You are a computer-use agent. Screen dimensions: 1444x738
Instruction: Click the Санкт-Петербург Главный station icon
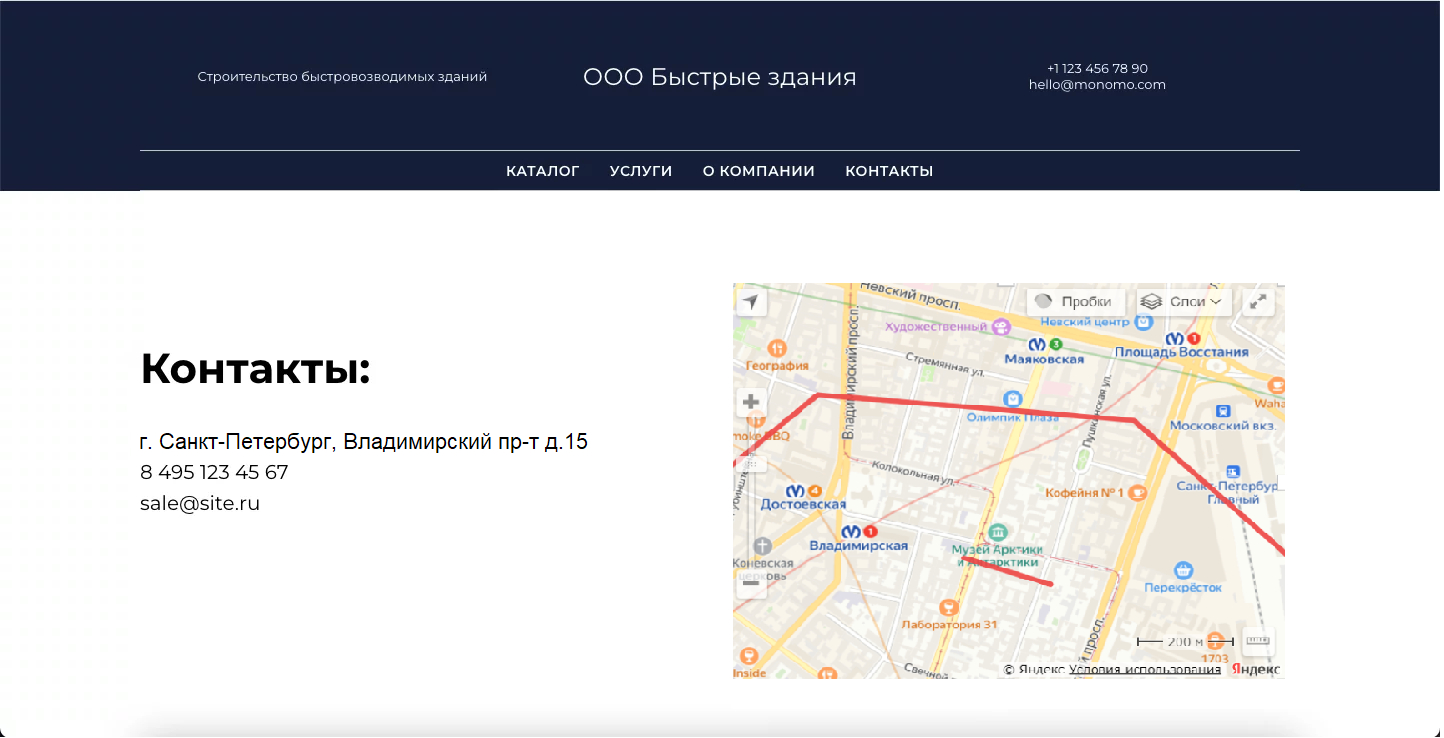pyautogui.click(x=1232, y=471)
